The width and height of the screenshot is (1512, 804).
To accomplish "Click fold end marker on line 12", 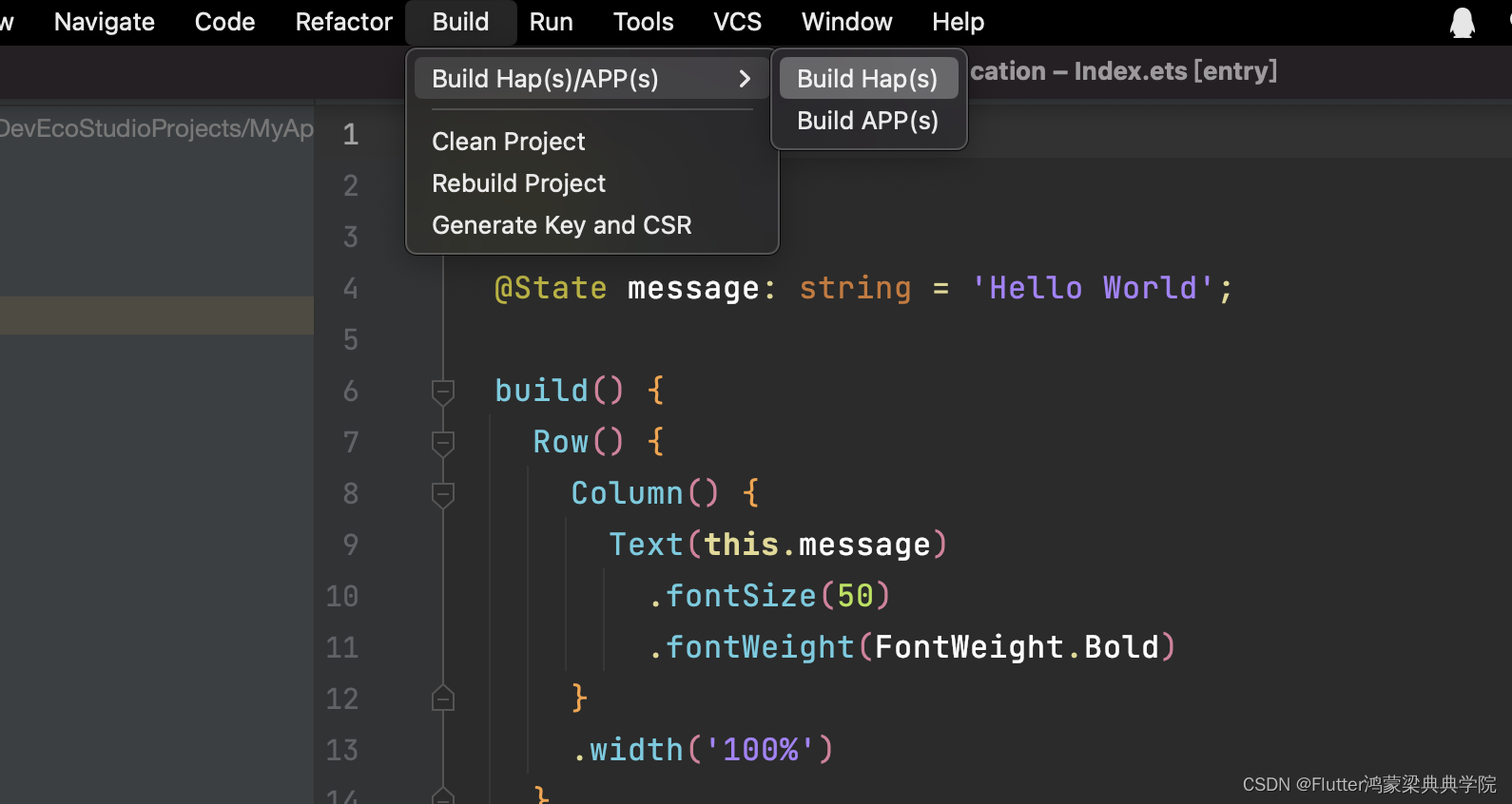I will point(442,699).
